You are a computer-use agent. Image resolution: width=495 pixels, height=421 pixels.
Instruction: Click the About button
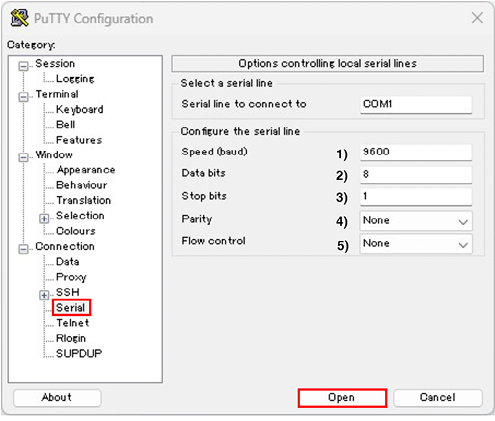[x=57, y=398]
